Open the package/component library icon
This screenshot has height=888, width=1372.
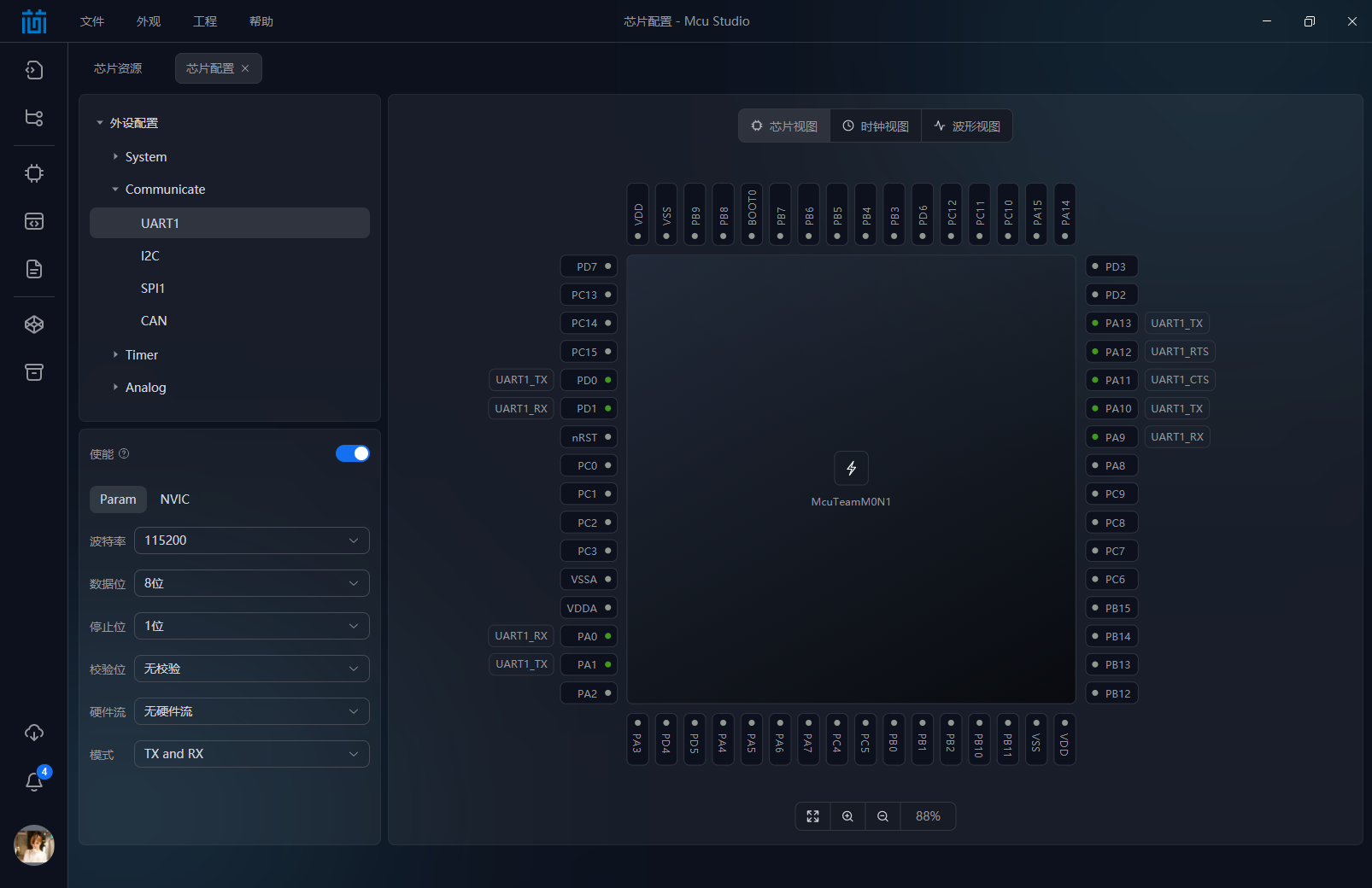34,324
